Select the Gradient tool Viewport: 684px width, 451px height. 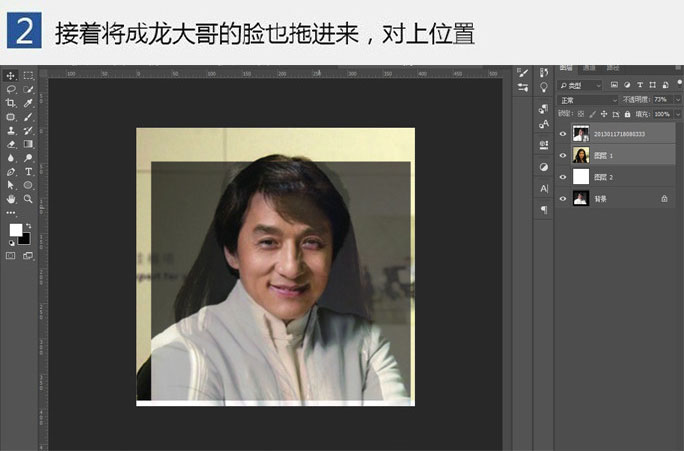(x=28, y=144)
